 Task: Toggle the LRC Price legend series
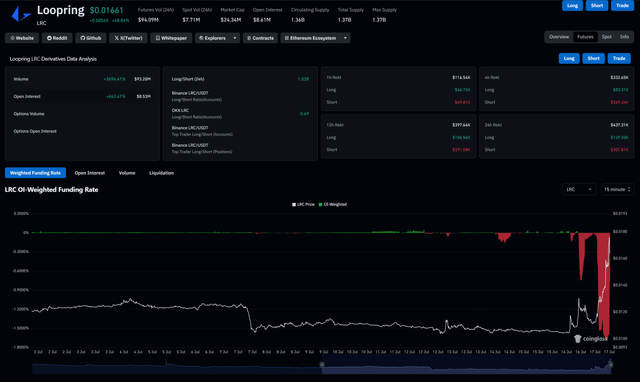coord(303,204)
